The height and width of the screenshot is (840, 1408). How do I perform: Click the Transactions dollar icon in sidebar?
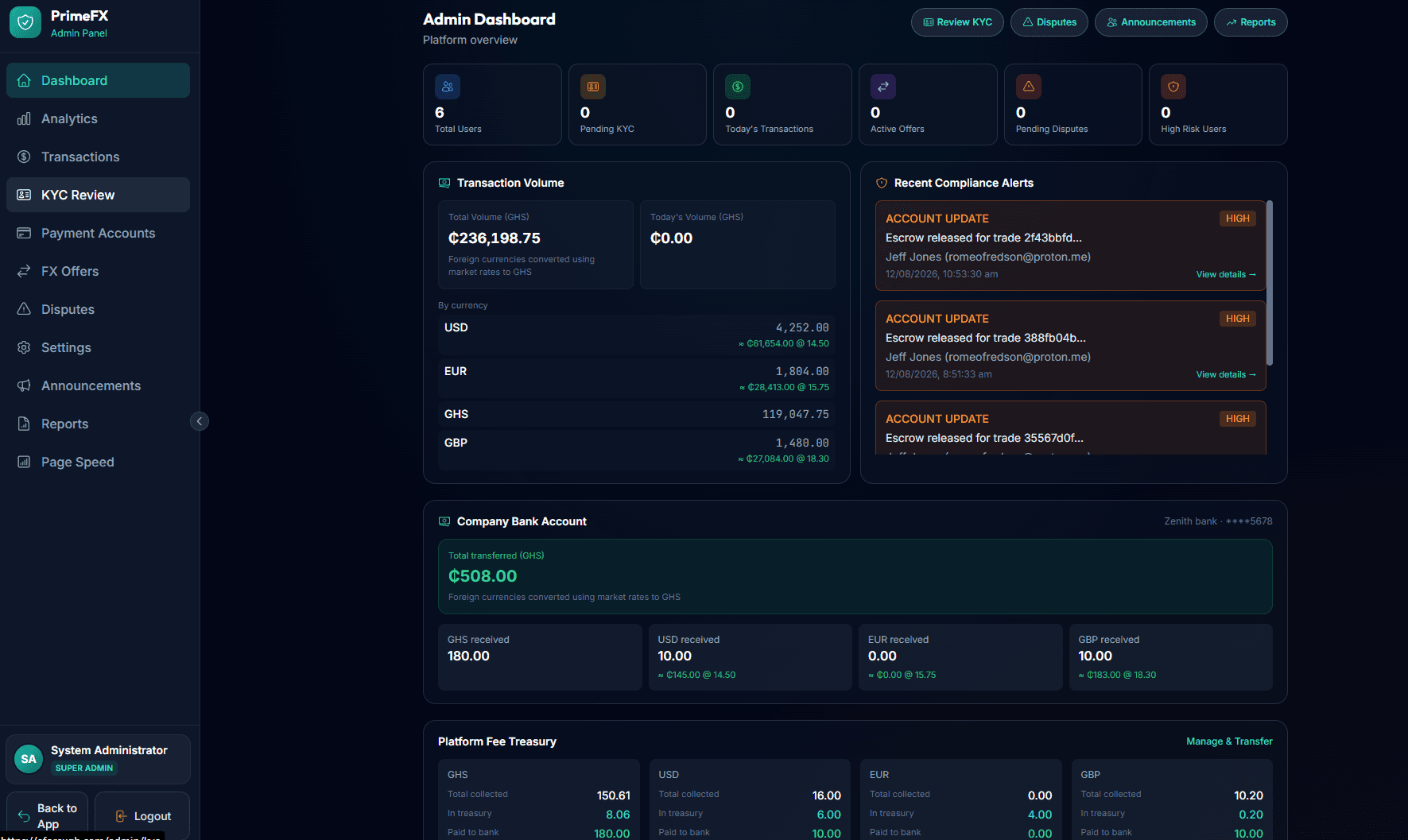pos(24,157)
